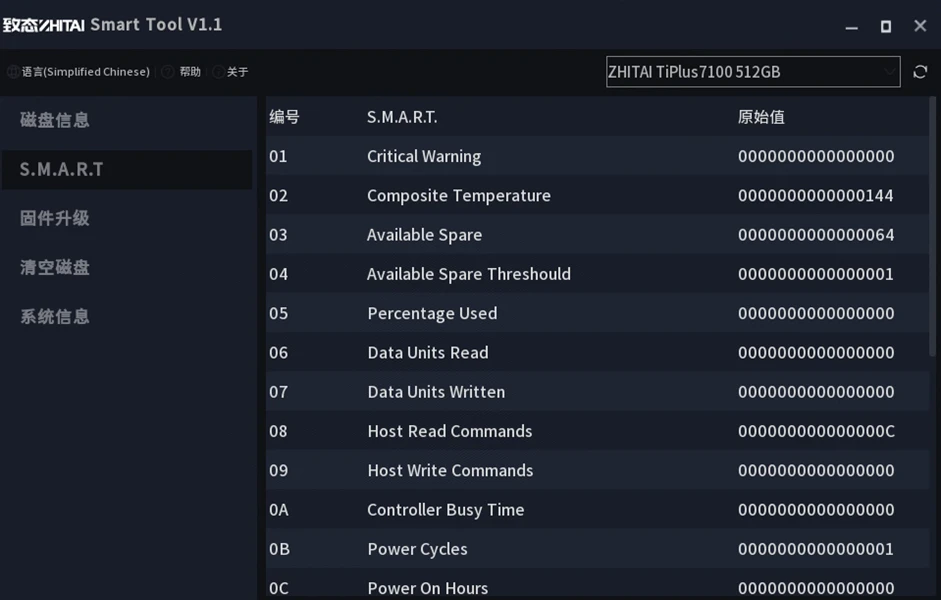
Task: Select the S.M.A.R.T sidebar tab
Action: tap(62, 169)
